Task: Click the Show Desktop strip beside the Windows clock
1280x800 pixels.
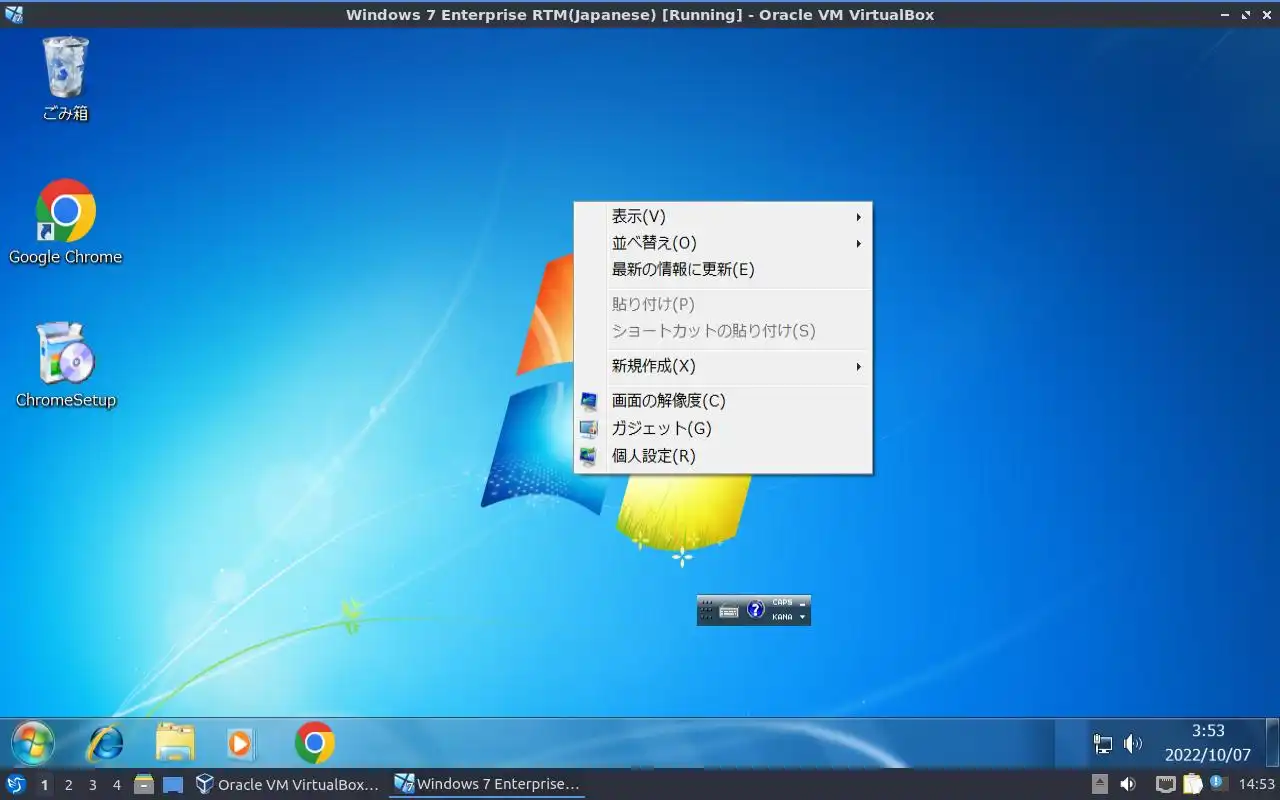Action: point(1271,743)
